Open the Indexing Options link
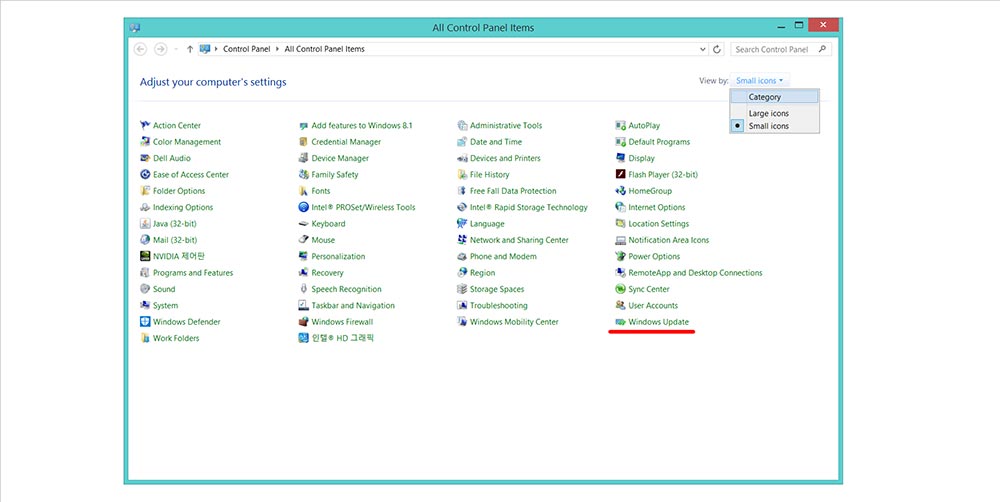This screenshot has height=502, width=1000. [x=182, y=207]
